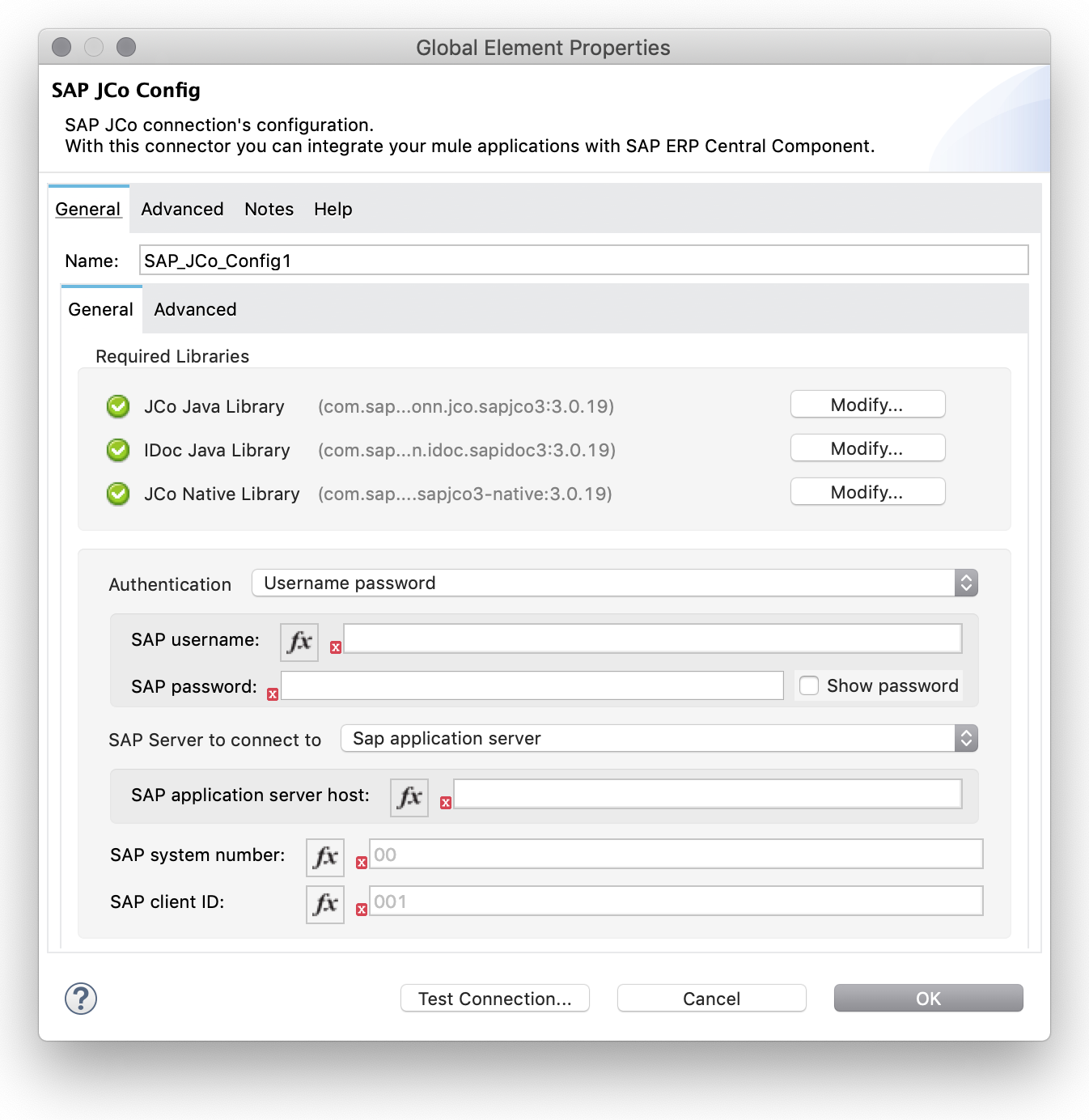Select the inner Advanced tab below Name
The width and height of the screenshot is (1089, 1120).
click(x=195, y=309)
